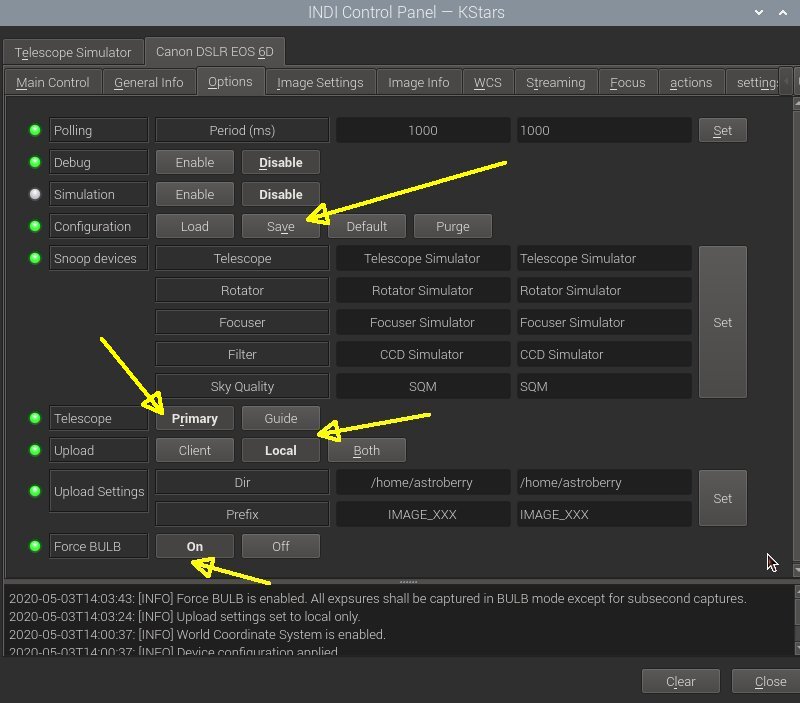Select Primary telescope
Screen dimensions: 800x703
point(195,418)
